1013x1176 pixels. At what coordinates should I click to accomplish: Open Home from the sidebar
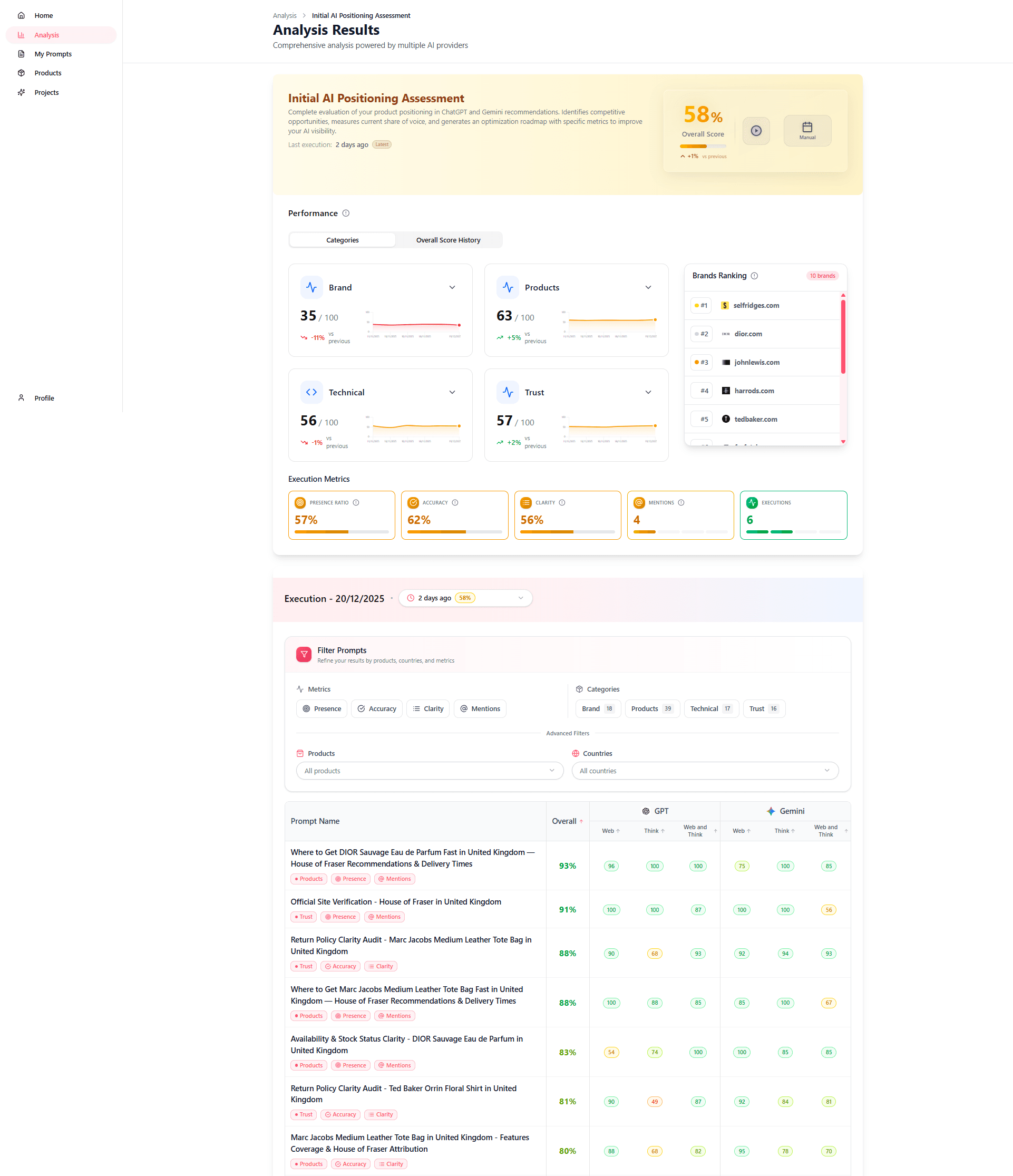tap(43, 15)
